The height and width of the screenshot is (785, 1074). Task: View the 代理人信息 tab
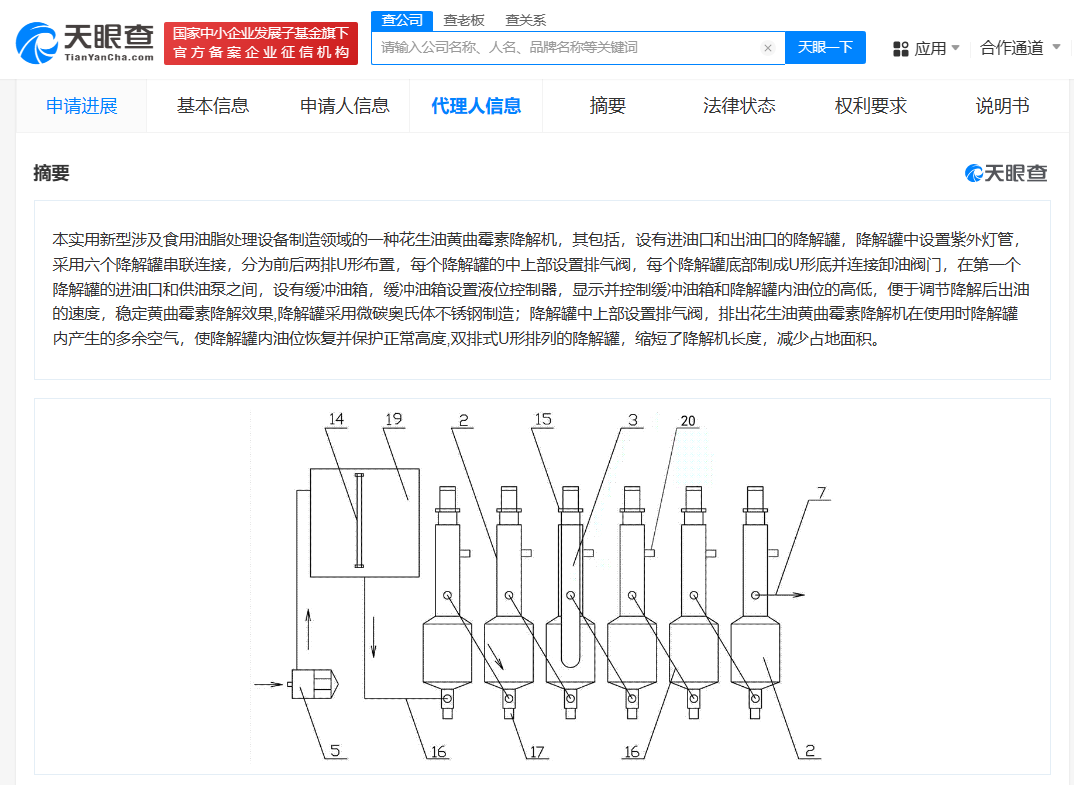tap(476, 105)
